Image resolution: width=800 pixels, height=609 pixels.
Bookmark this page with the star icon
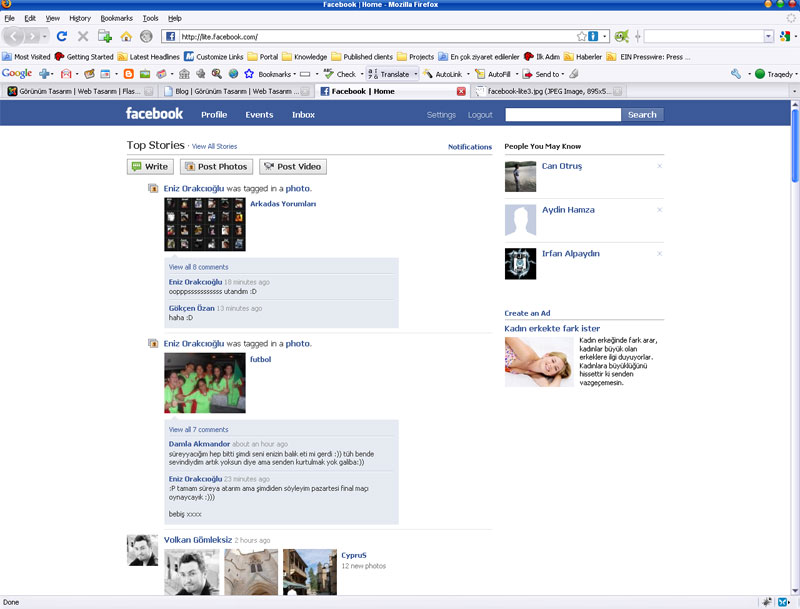(x=581, y=36)
